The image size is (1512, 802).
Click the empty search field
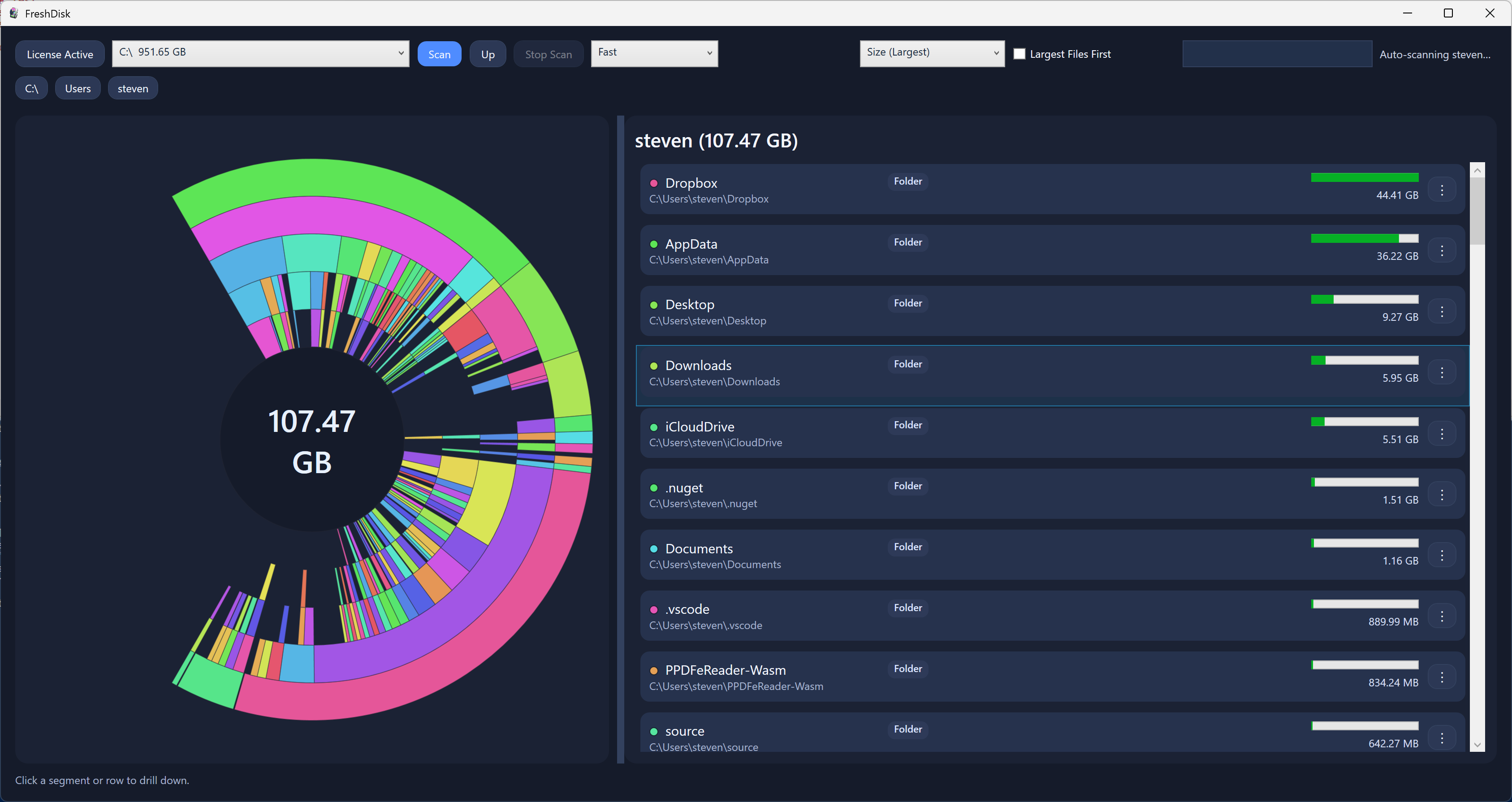1277,53
